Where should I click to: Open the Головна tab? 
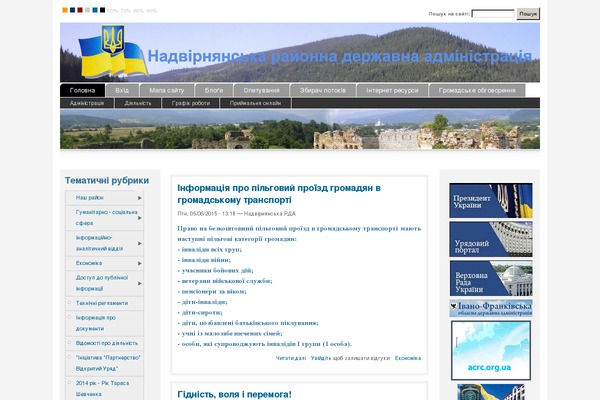pos(82,90)
